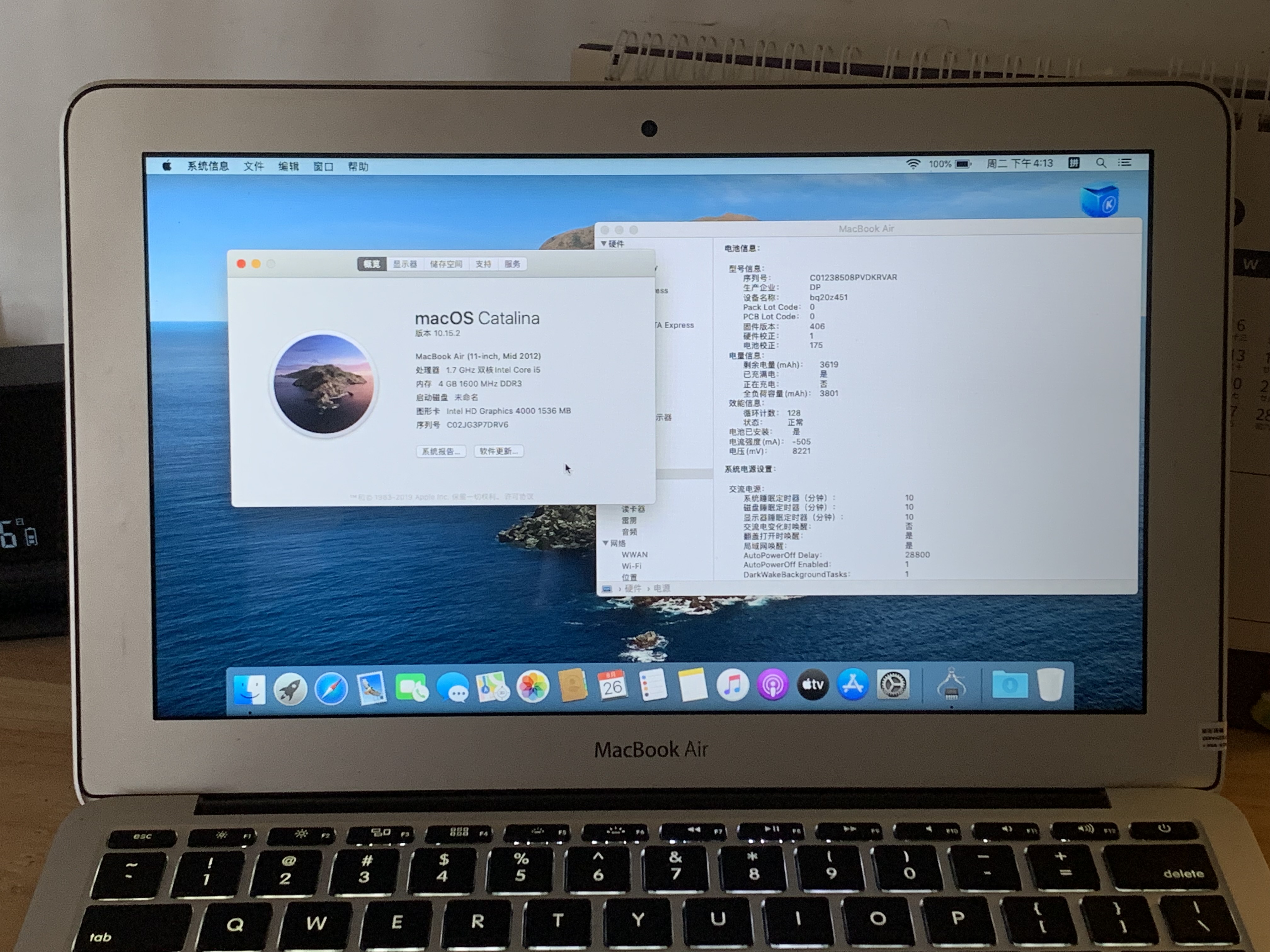The height and width of the screenshot is (952, 1270).
Task: Open the 系统信息 application menu
Action: click(x=208, y=166)
